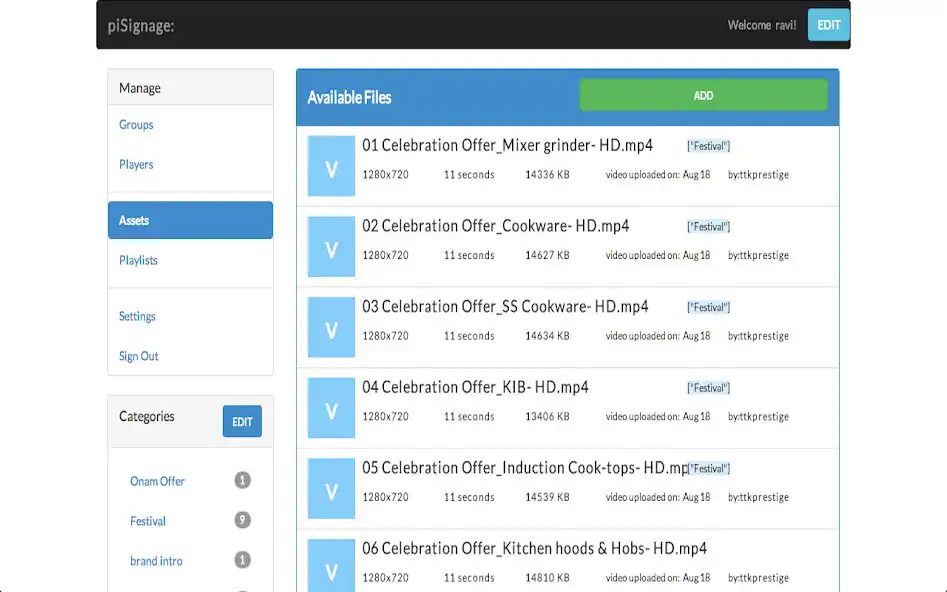Filter files by Onam Offer category
The height and width of the screenshot is (592, 947).
(157, 481)
